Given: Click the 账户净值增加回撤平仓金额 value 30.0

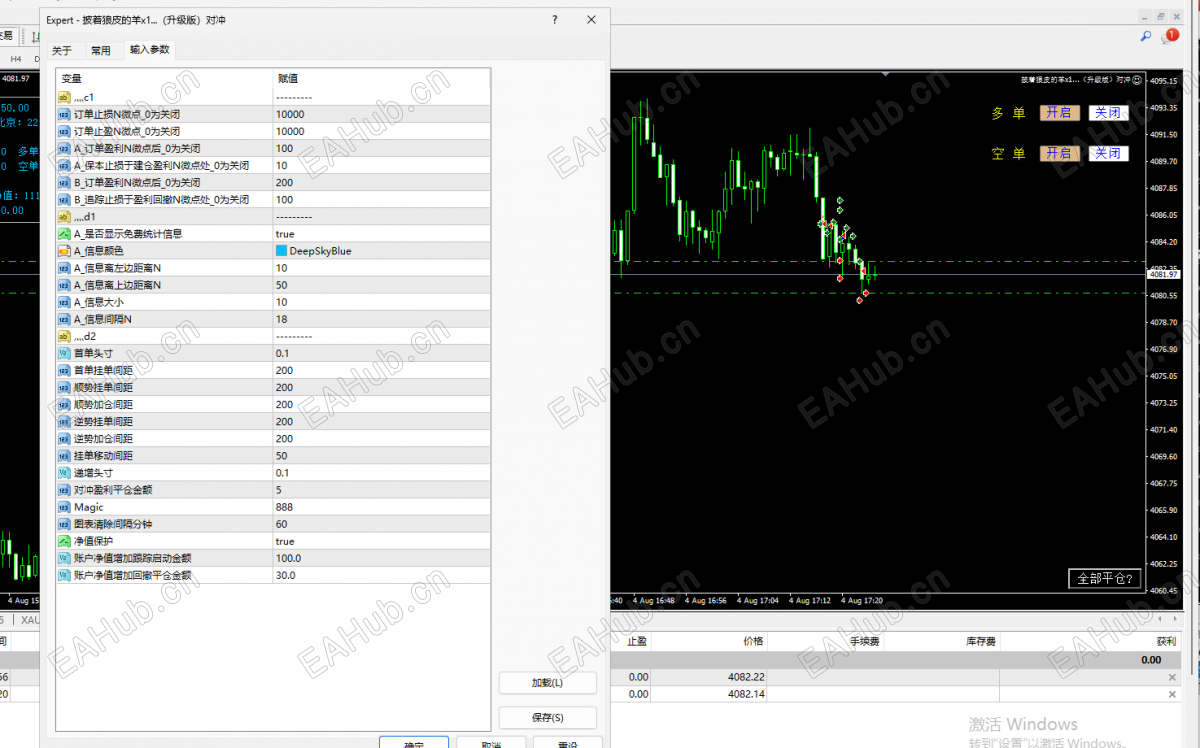Looking at the screenshot, I should (x=381, y=575).
